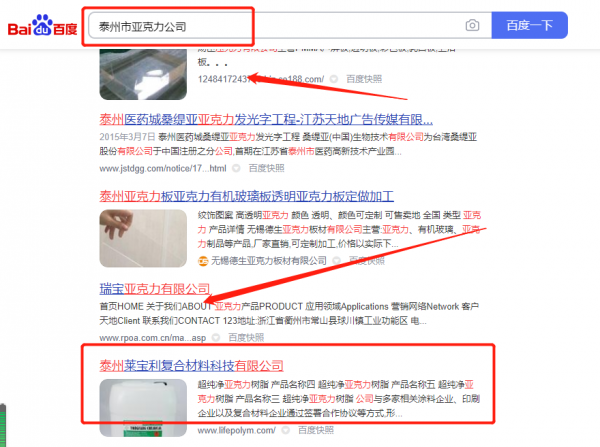Open 泰州亚克力板亚克力有机玻璃板 result title
The height and width of the screenshot is (447, 600).
(x=246, y=196)
